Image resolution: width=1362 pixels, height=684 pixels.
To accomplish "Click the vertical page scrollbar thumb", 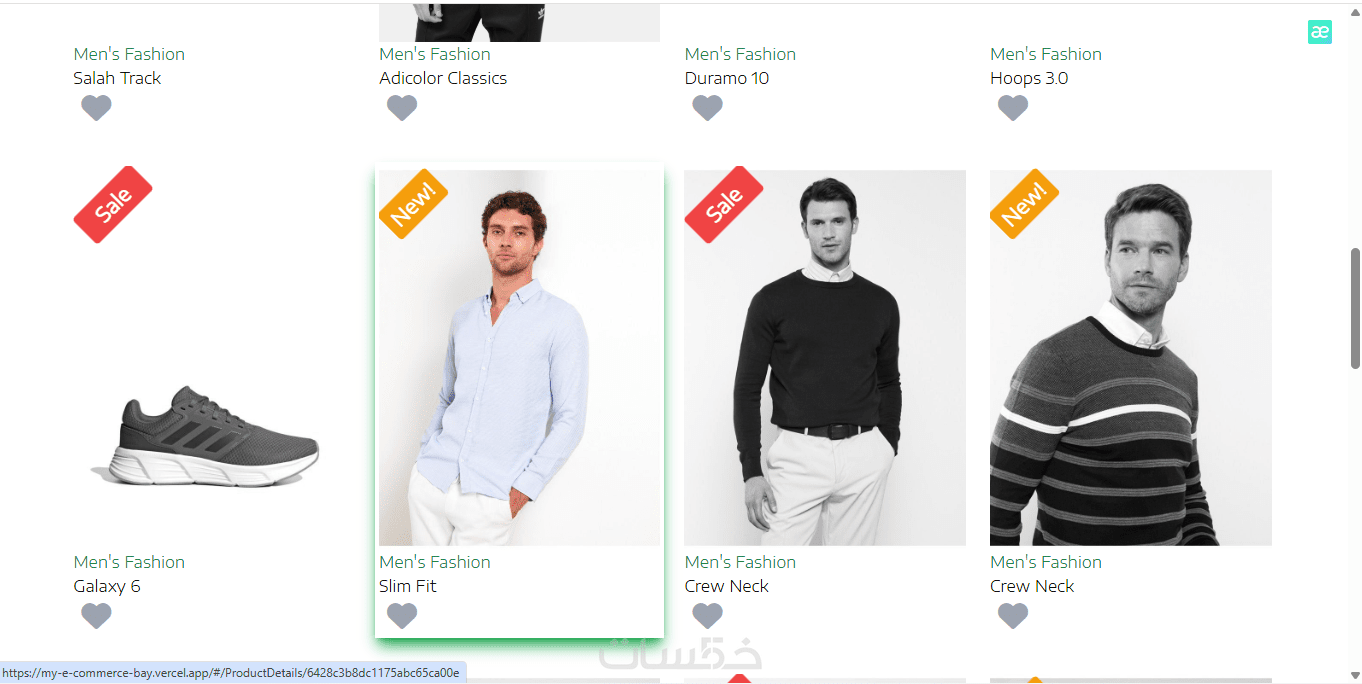I will tap(1355, 308).
